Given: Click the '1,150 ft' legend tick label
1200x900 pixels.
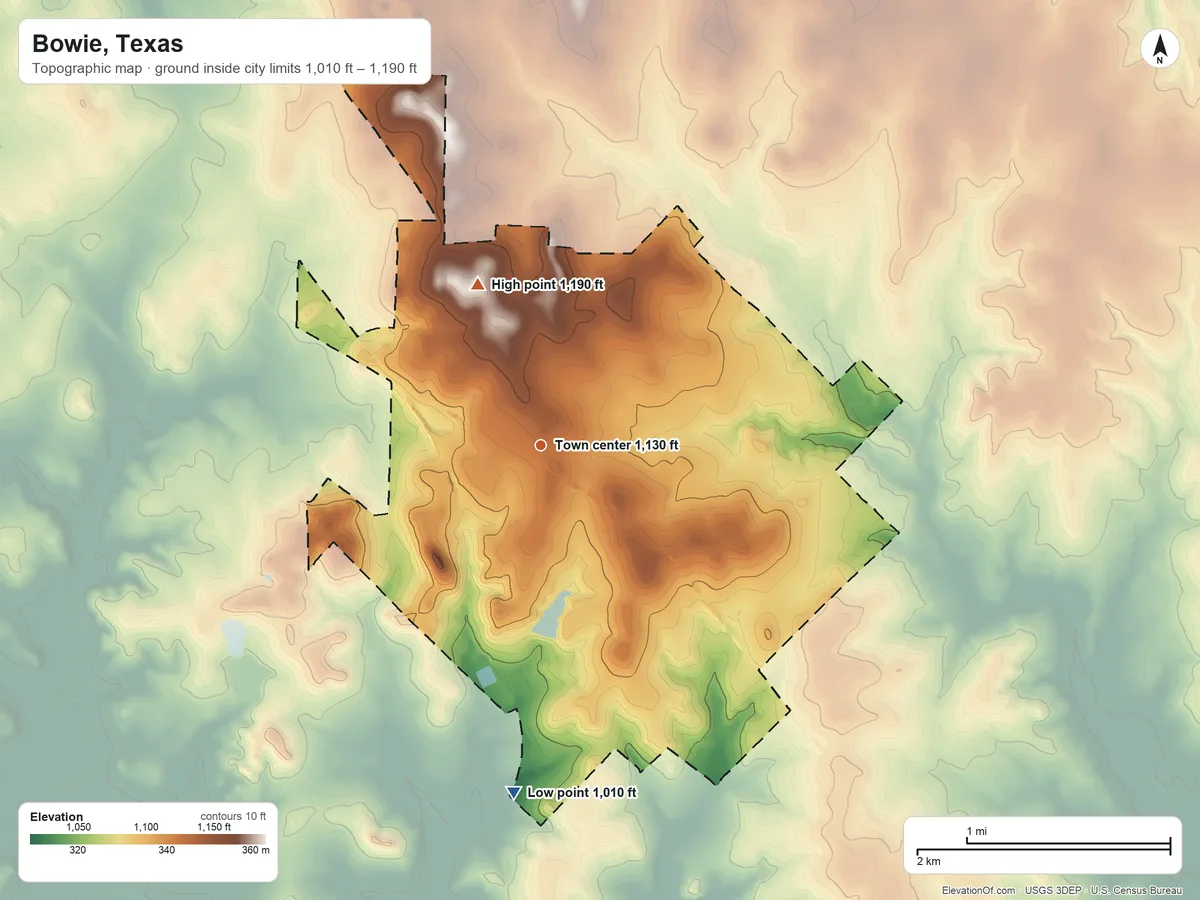Looking at the screenshot, I should coord(215,827).
